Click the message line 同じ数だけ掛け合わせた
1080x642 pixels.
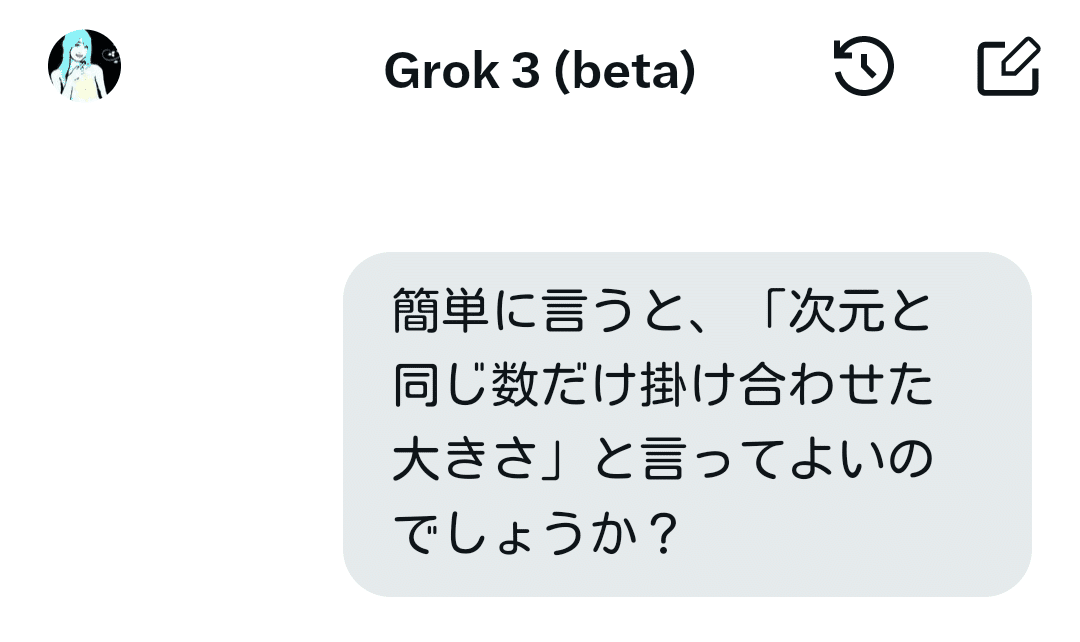[663, 385]
